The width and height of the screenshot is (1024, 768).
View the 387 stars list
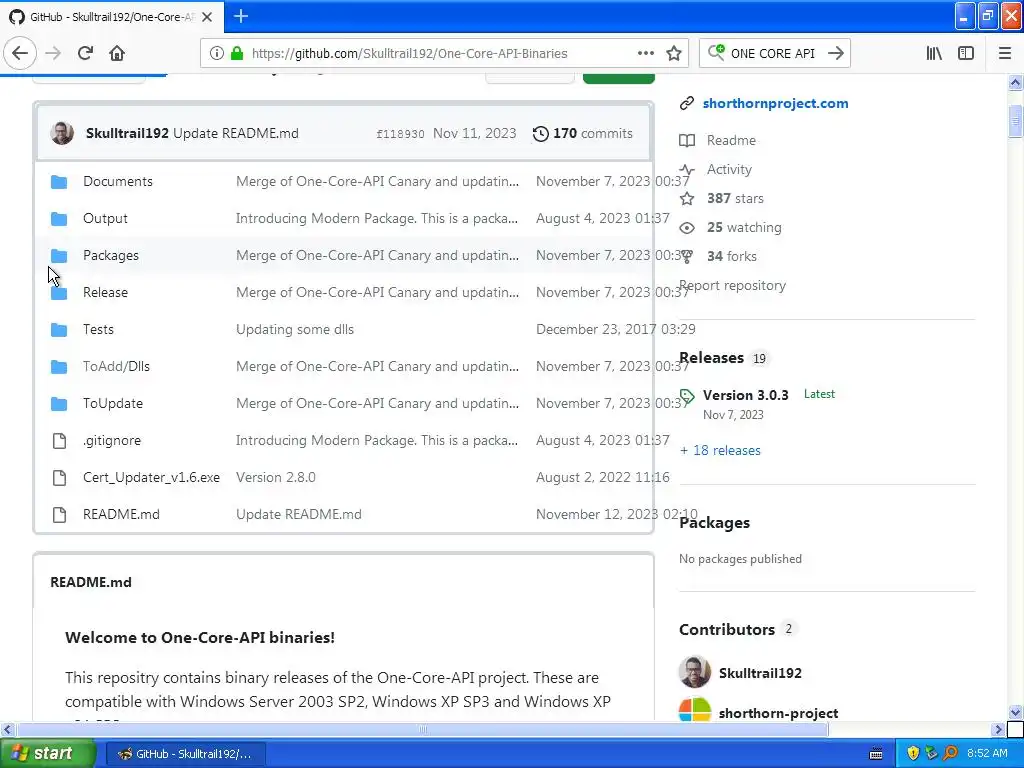(x=735, y=199)
